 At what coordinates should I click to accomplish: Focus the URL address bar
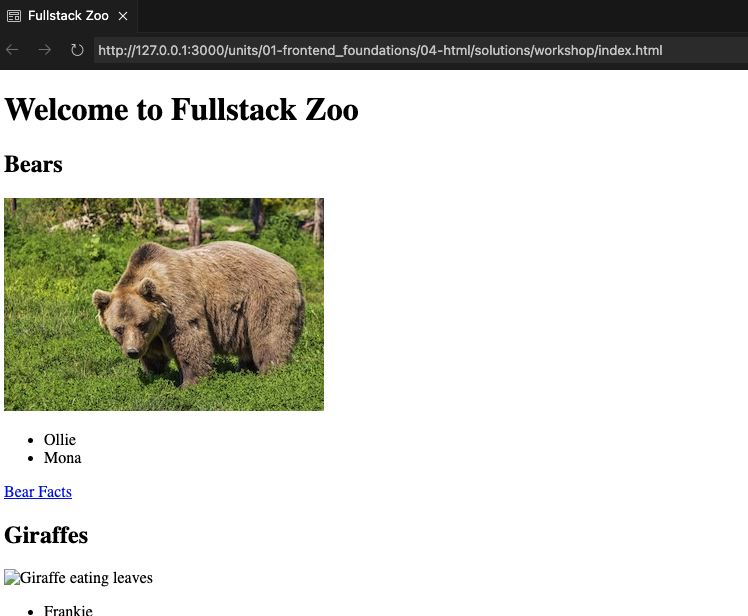(400, 50)
